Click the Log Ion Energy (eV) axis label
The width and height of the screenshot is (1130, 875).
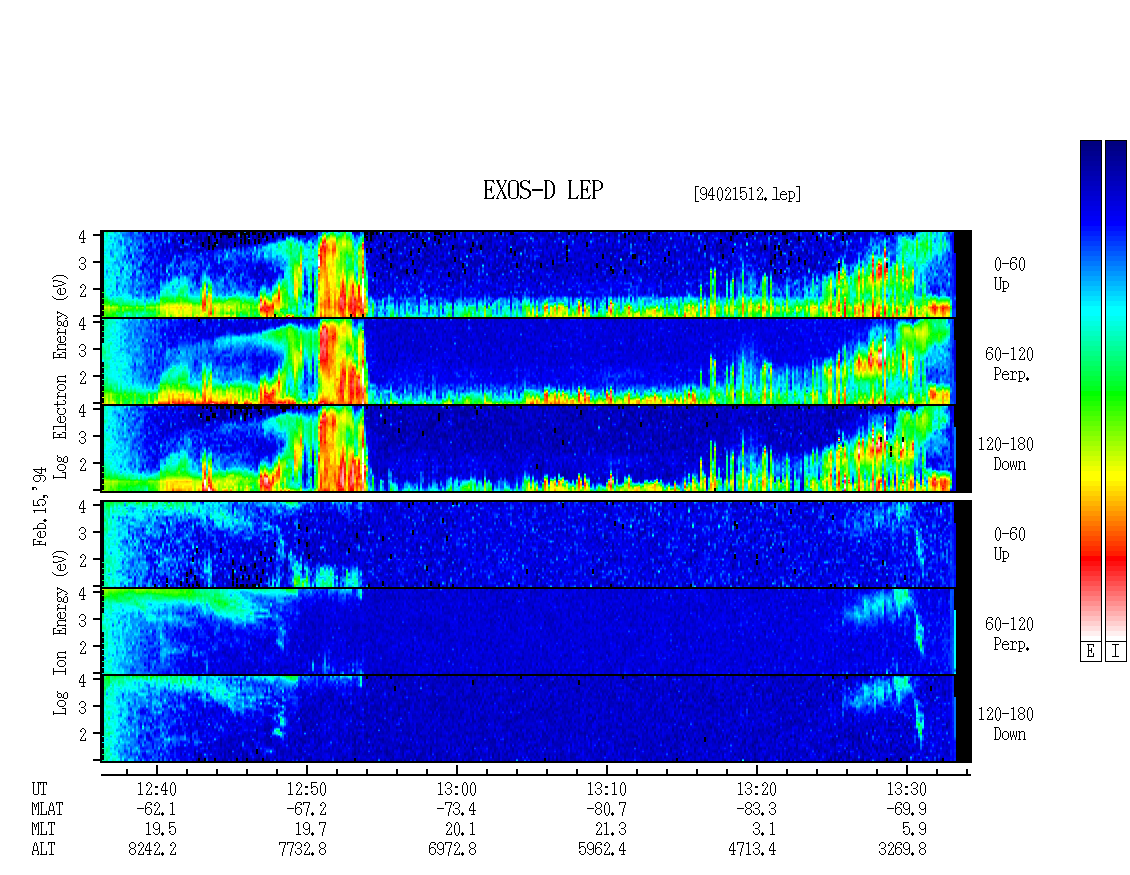coord(60,633)
